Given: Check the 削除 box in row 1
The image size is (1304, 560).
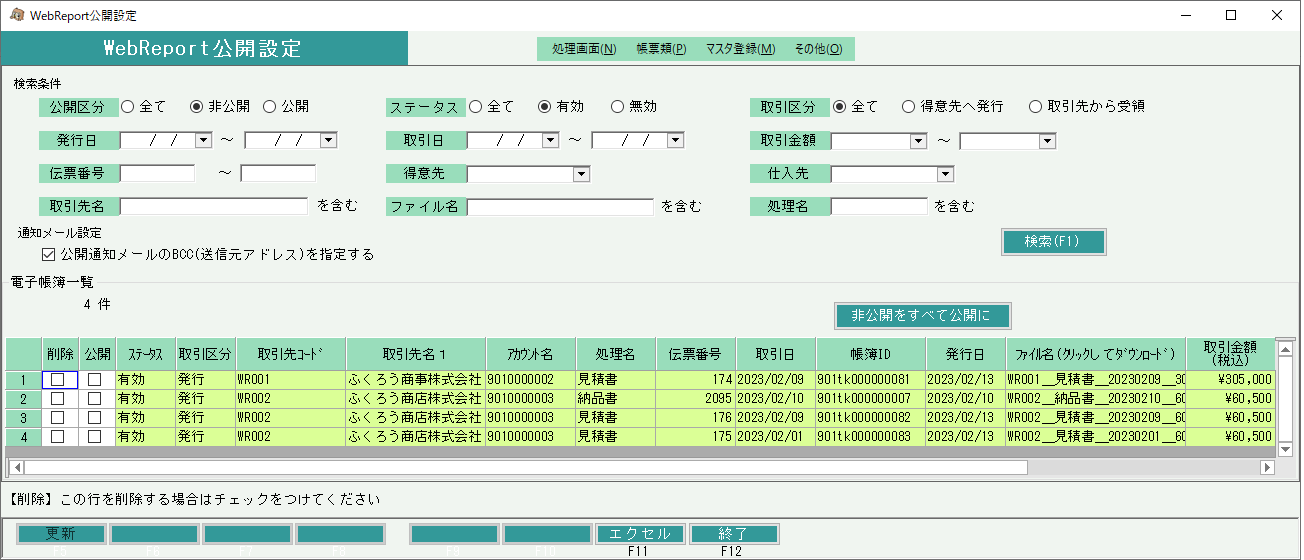Looking at the screenshot, I should click(59, 380).
